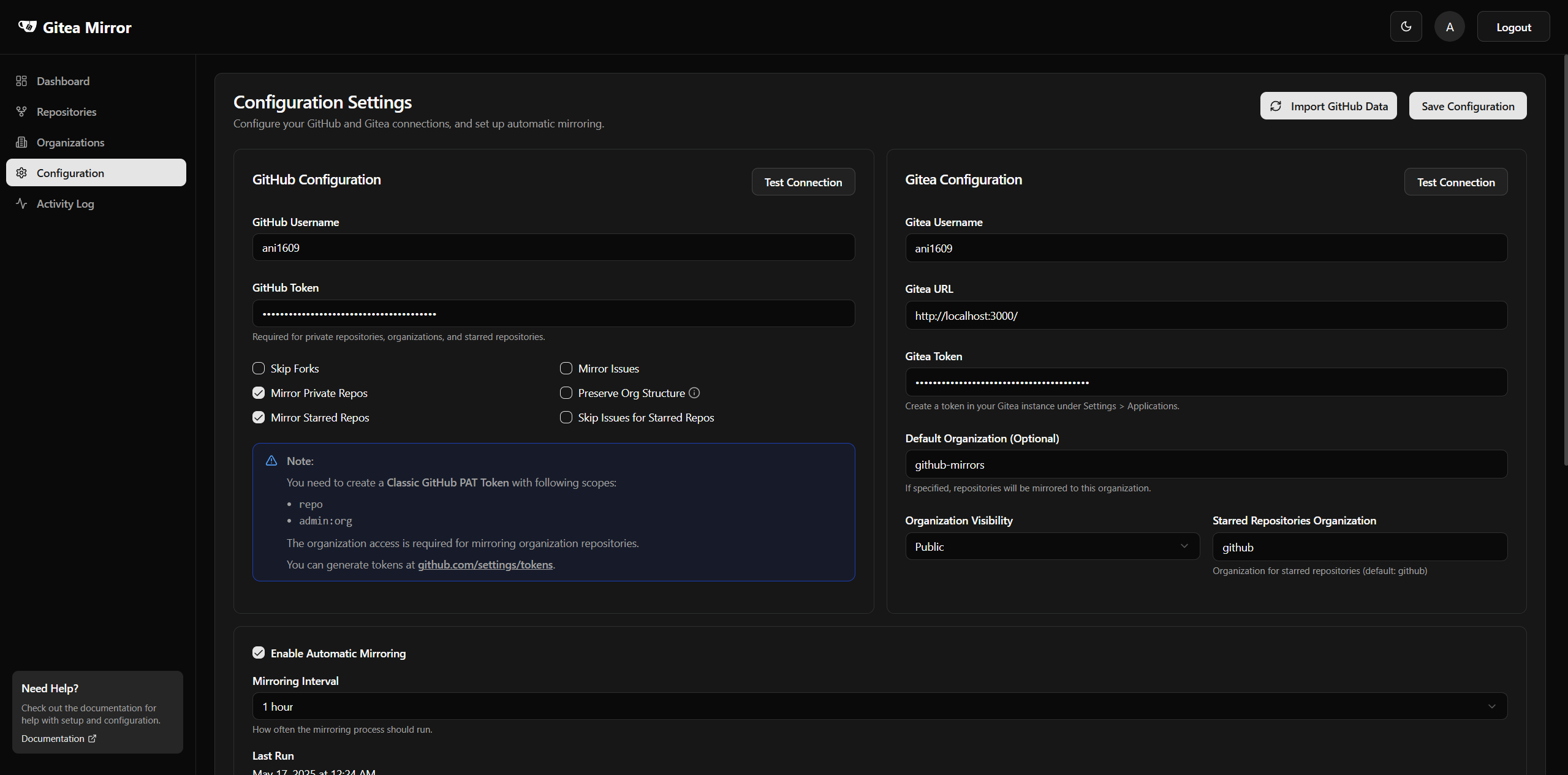Toggle dark mode moon icon
This screenshot has height=775, width=1568.
point(1406,27)
